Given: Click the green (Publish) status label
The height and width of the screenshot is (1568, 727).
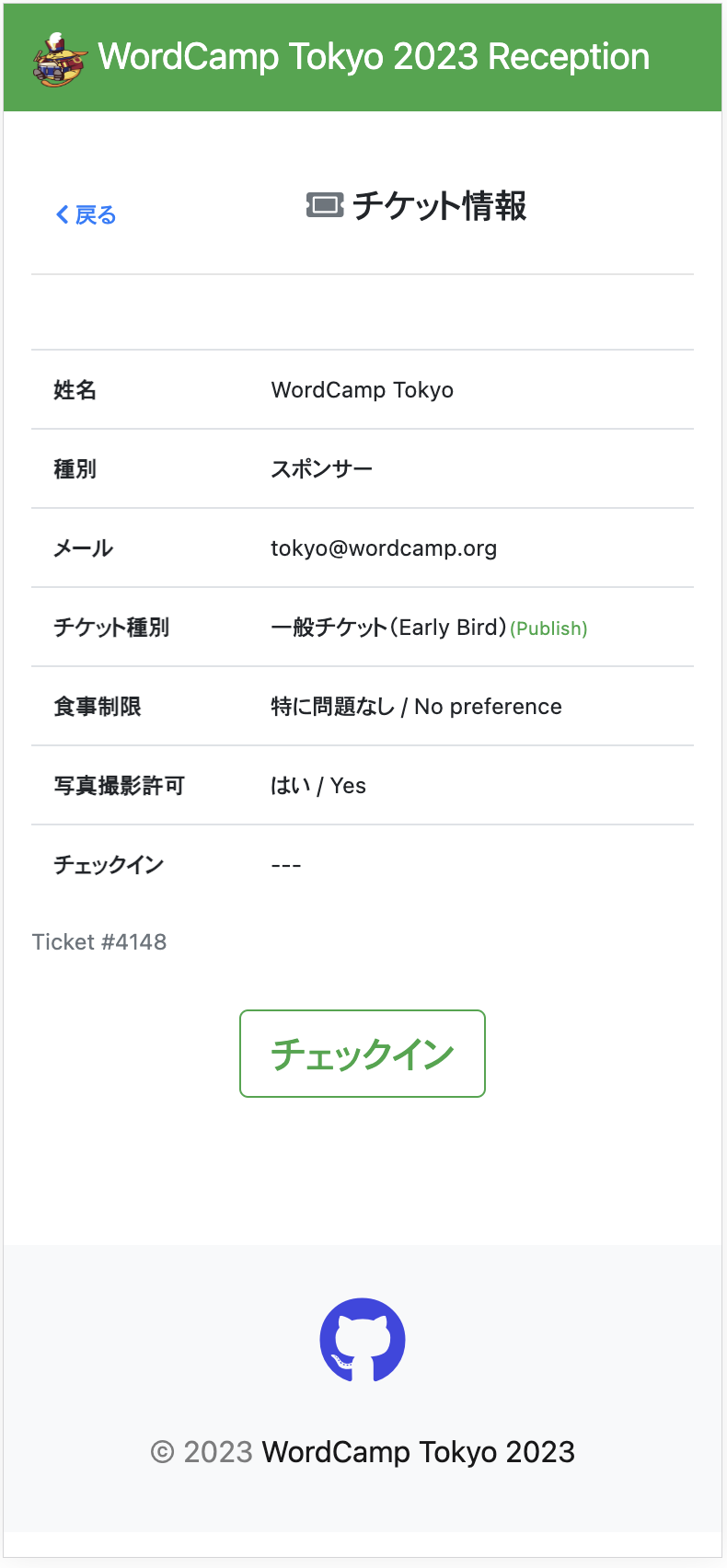Looking at the screenshot, I should pyautogui.click(x=548, y=628).
